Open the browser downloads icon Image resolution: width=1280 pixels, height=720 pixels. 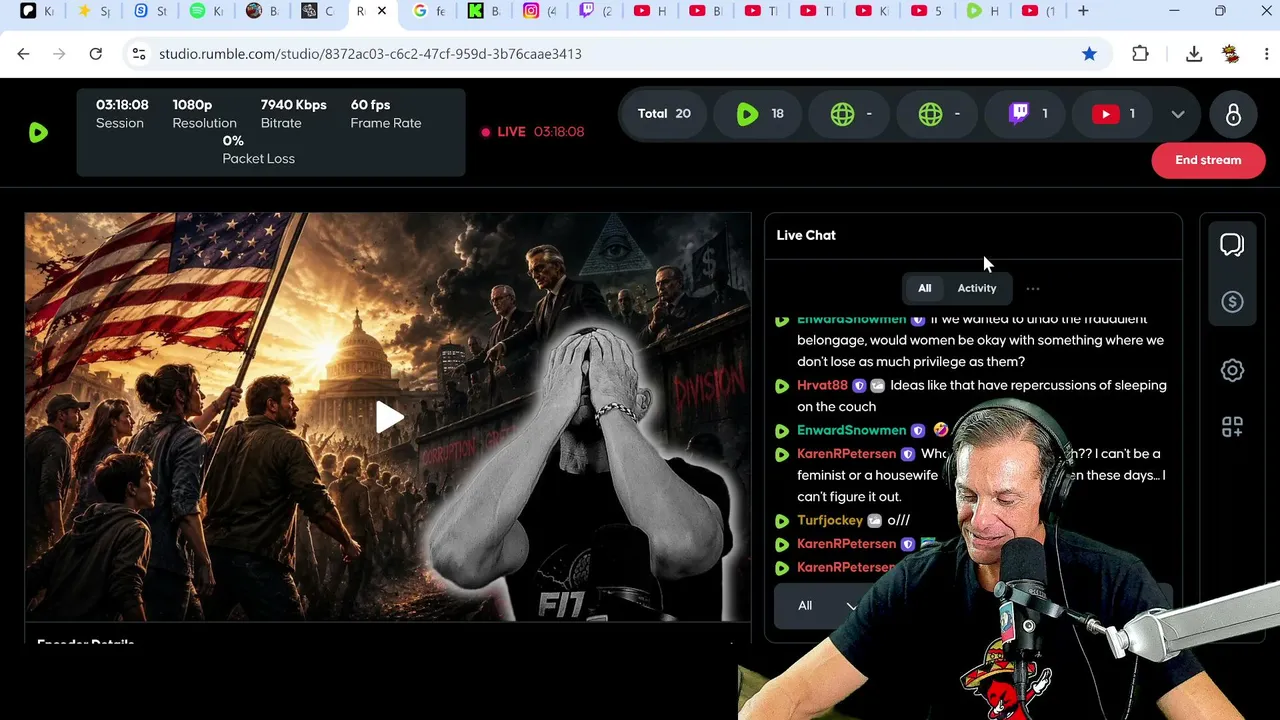1194,54
